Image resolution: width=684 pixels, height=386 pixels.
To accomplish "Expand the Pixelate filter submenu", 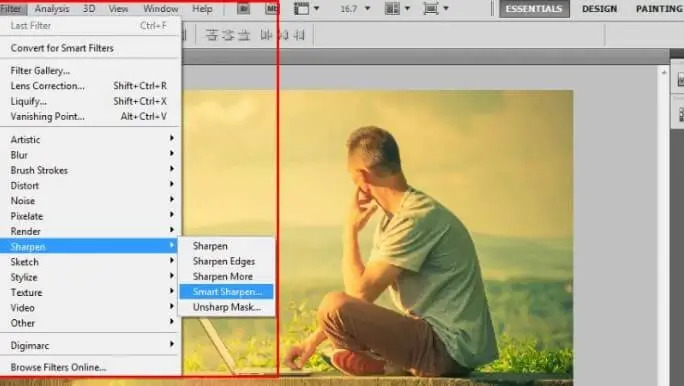I will click(90, 216).
